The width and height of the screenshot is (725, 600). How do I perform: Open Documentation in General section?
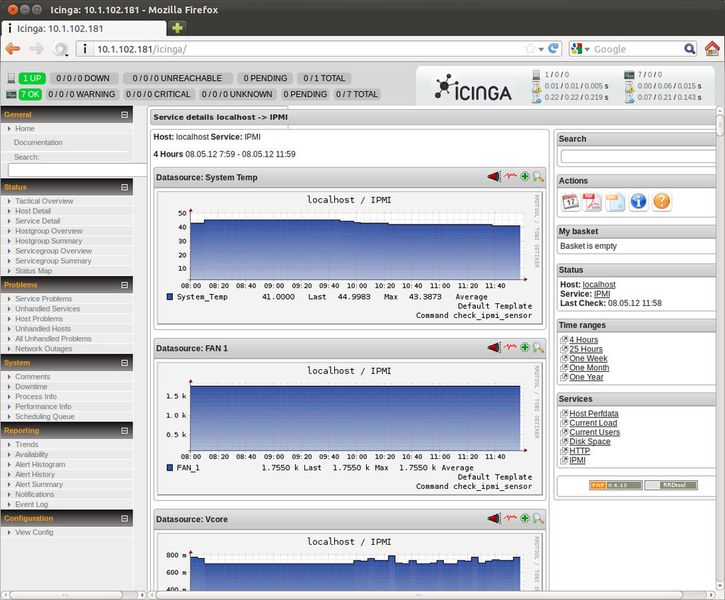coord(38,142)
